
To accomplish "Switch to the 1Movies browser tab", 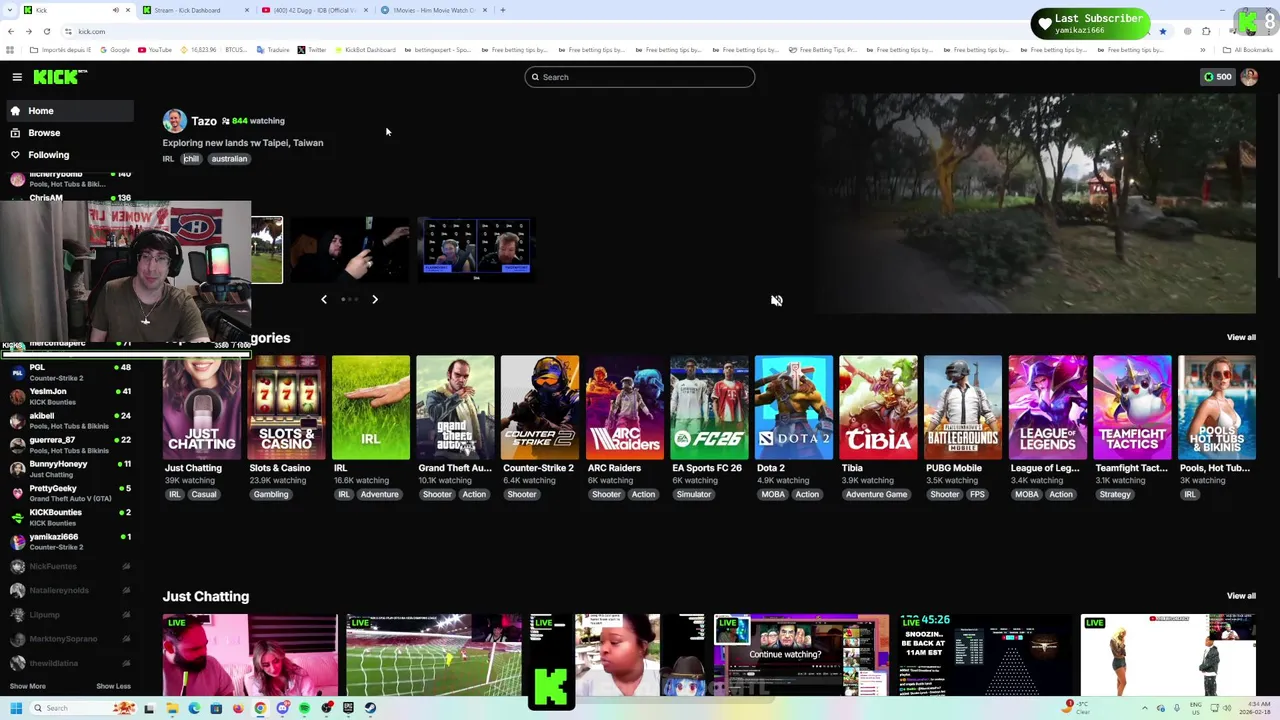I will click(434, 10).
